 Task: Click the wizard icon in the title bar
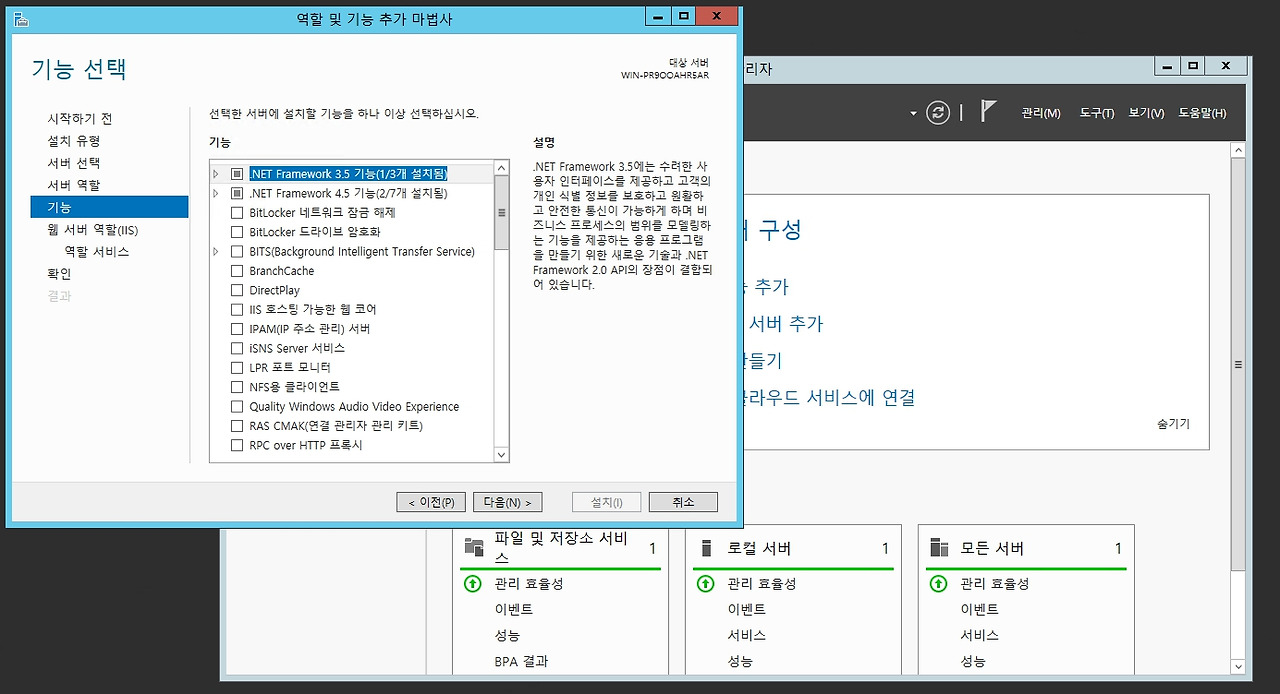click(21, 19)
